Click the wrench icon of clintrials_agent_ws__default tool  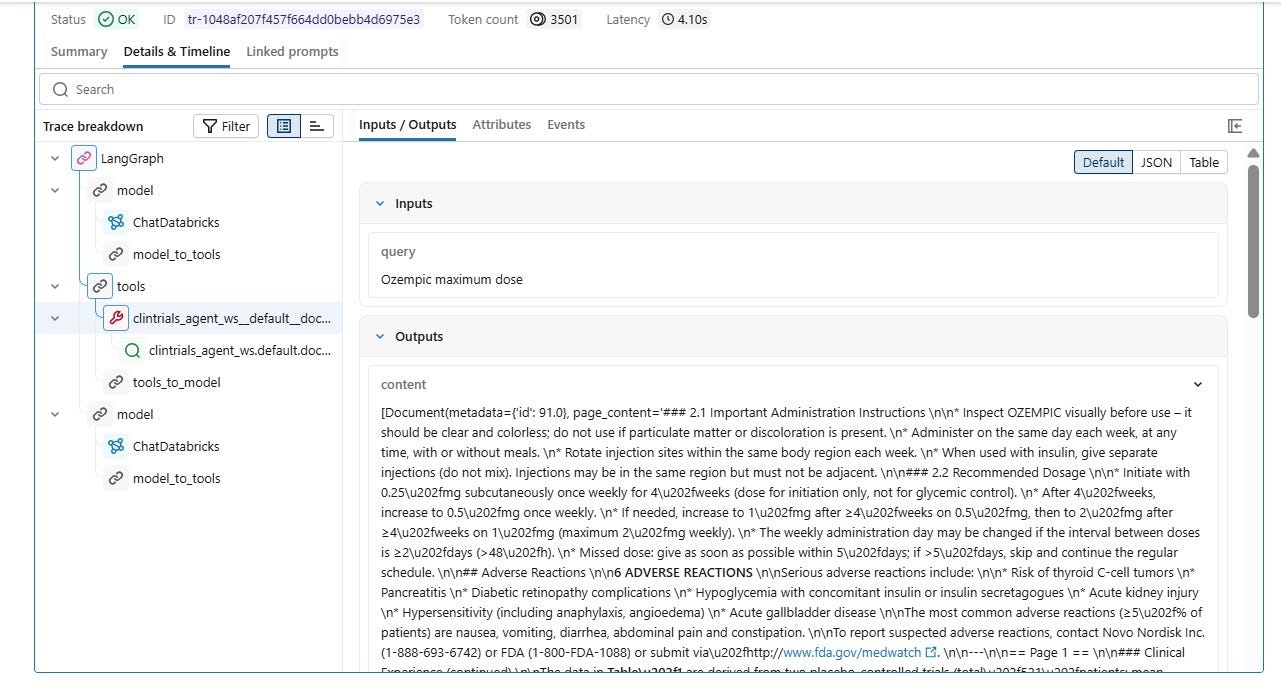point(116,318)
